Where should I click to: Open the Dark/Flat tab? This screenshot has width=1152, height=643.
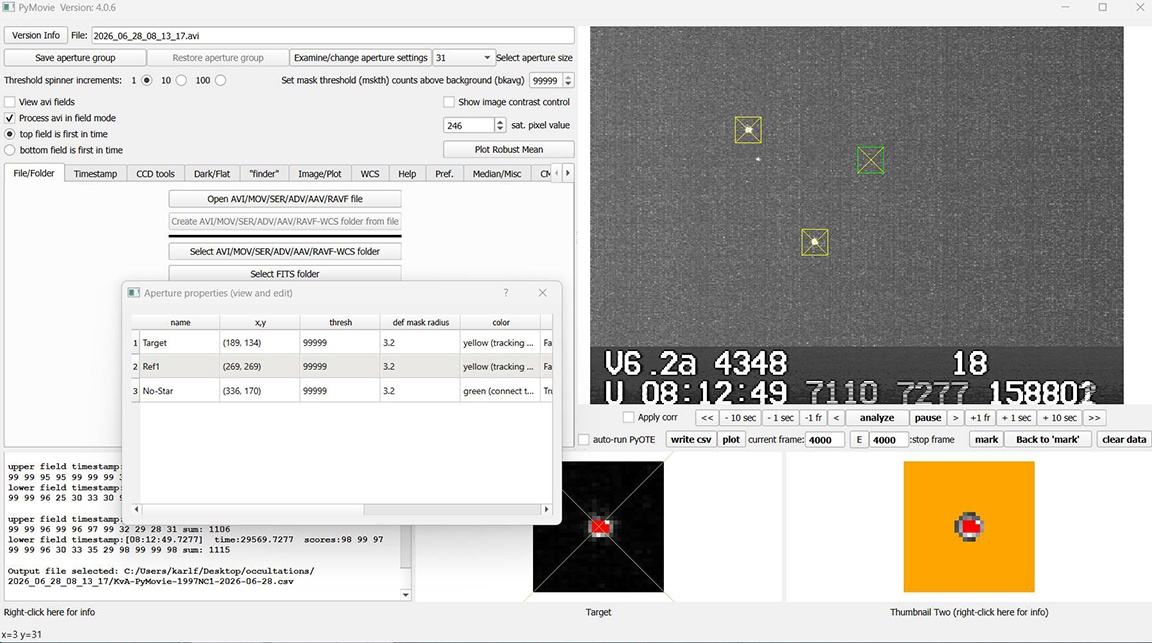(212, 174)
